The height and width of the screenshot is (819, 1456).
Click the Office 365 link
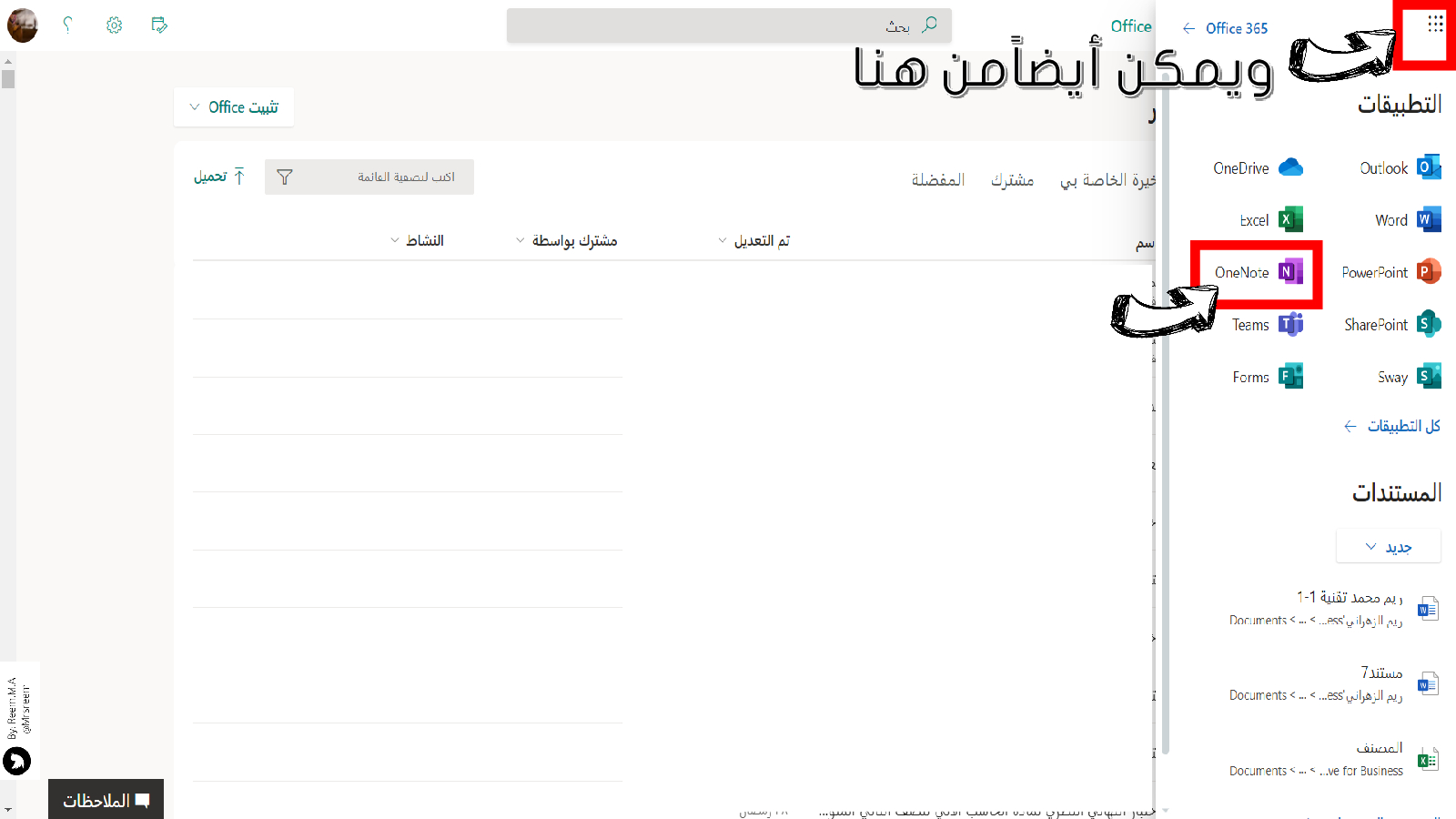point(1225,28)
